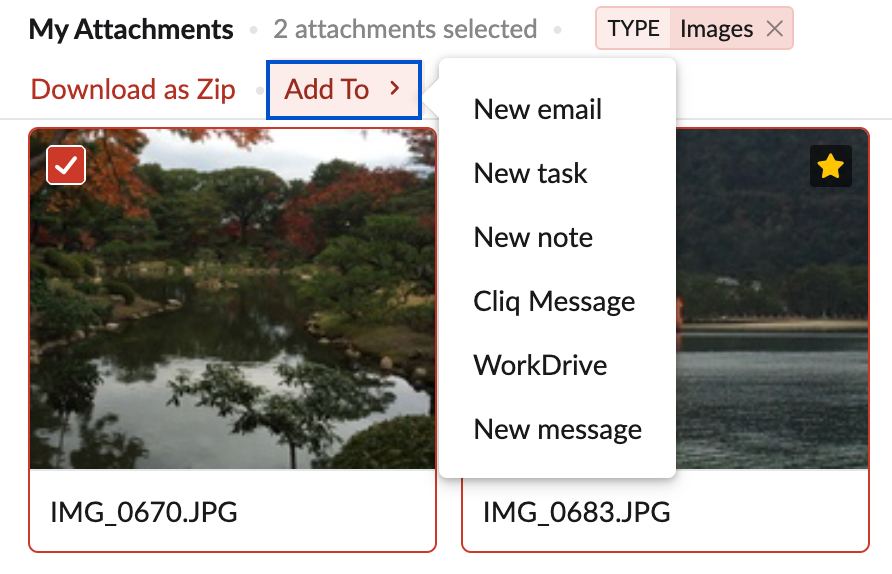Click the IMG_0670.JPG file name

point(144,513)
